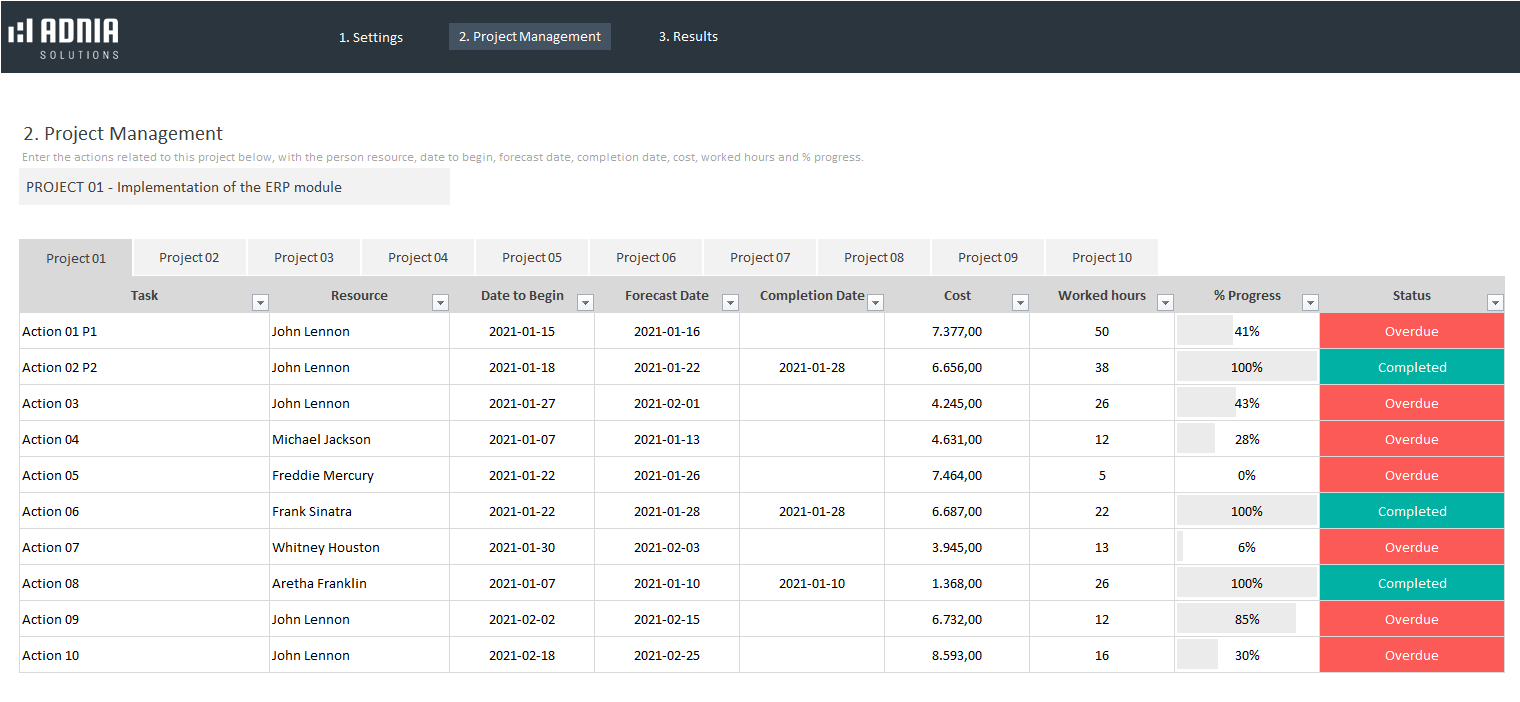
Task: Select the 2. Project Management nav button
Action: [529, 37]
